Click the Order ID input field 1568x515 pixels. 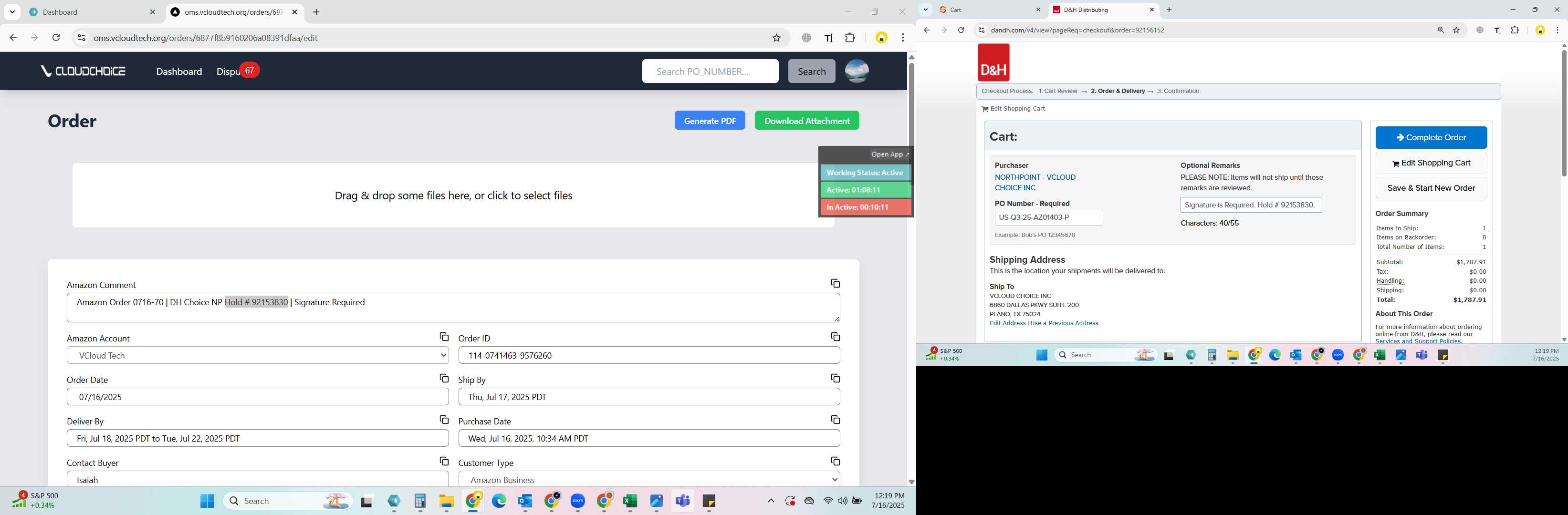tap(649, 355)
